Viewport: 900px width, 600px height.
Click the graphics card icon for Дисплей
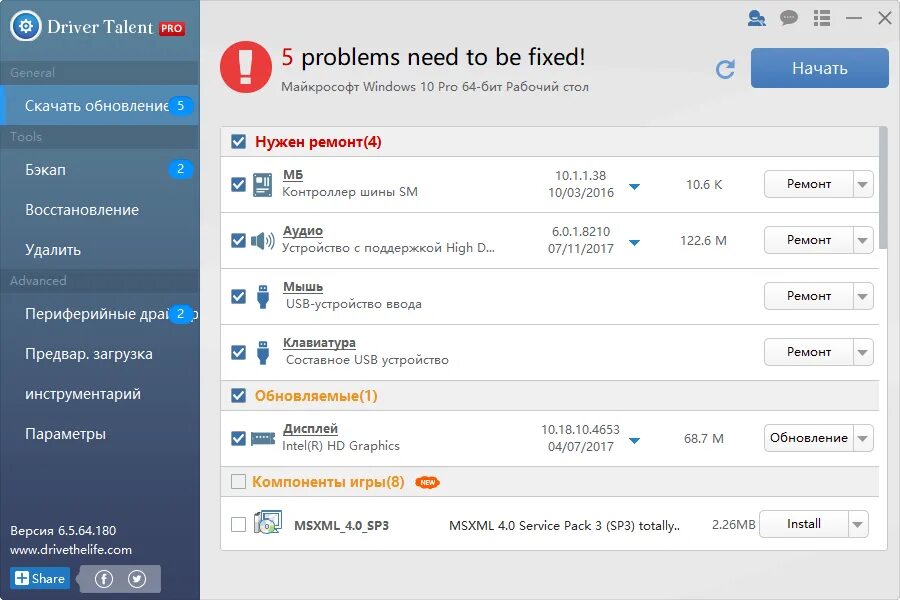[263, 439]
